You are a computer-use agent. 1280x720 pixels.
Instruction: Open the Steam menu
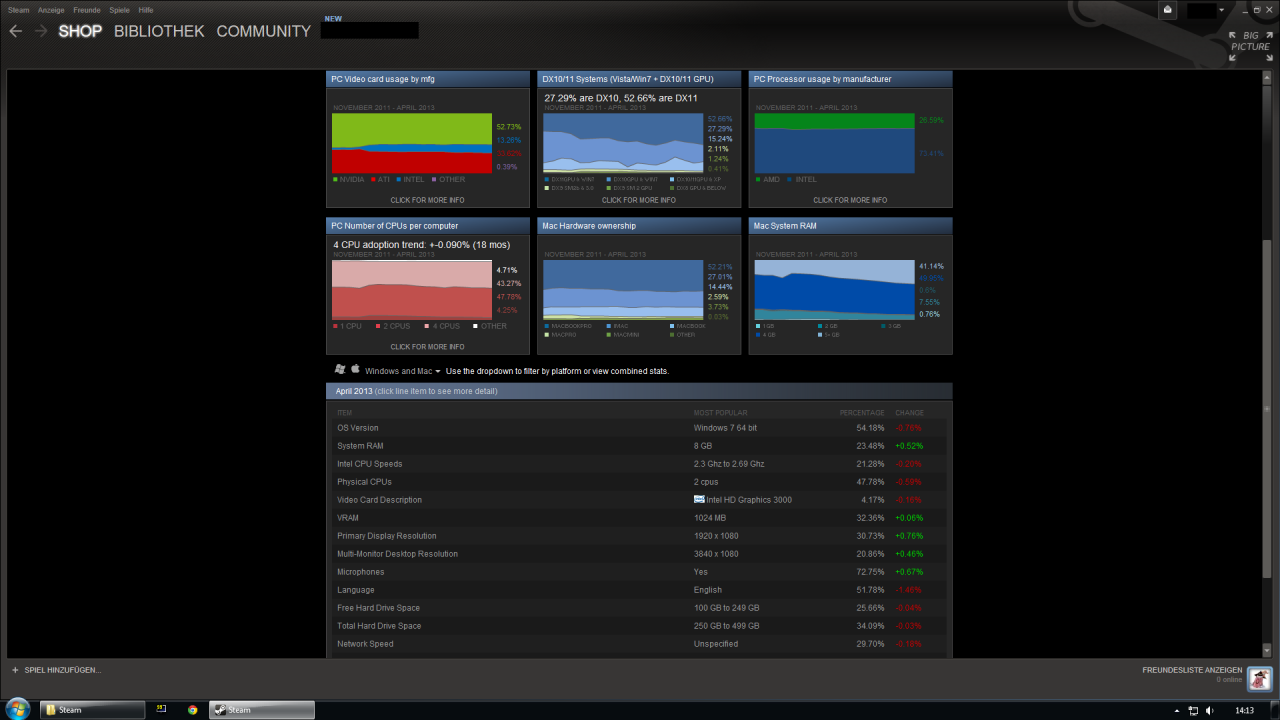[19, 9]
